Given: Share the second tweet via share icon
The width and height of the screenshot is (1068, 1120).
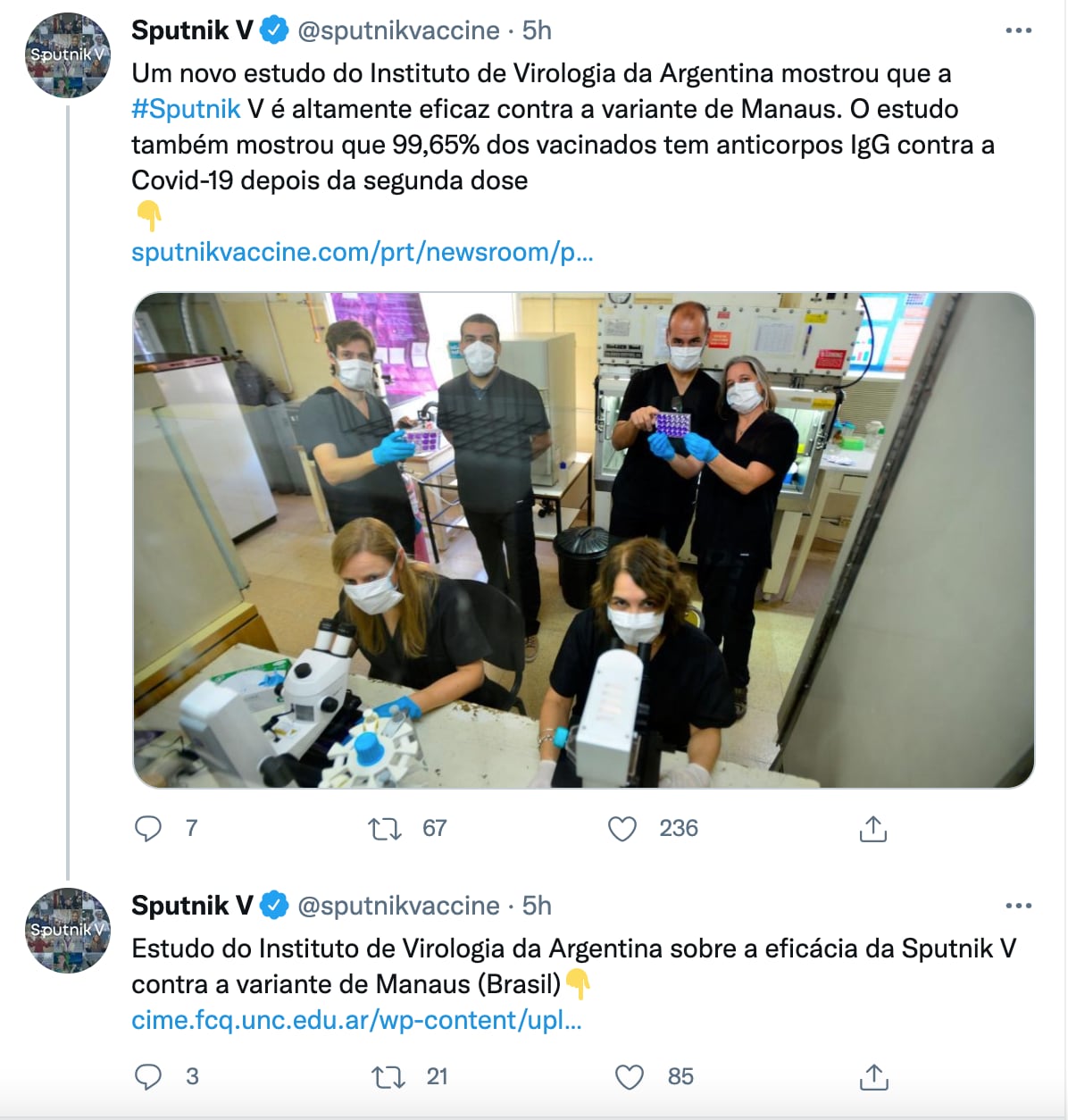Looking at the screenshot, I should point(872,1077).
